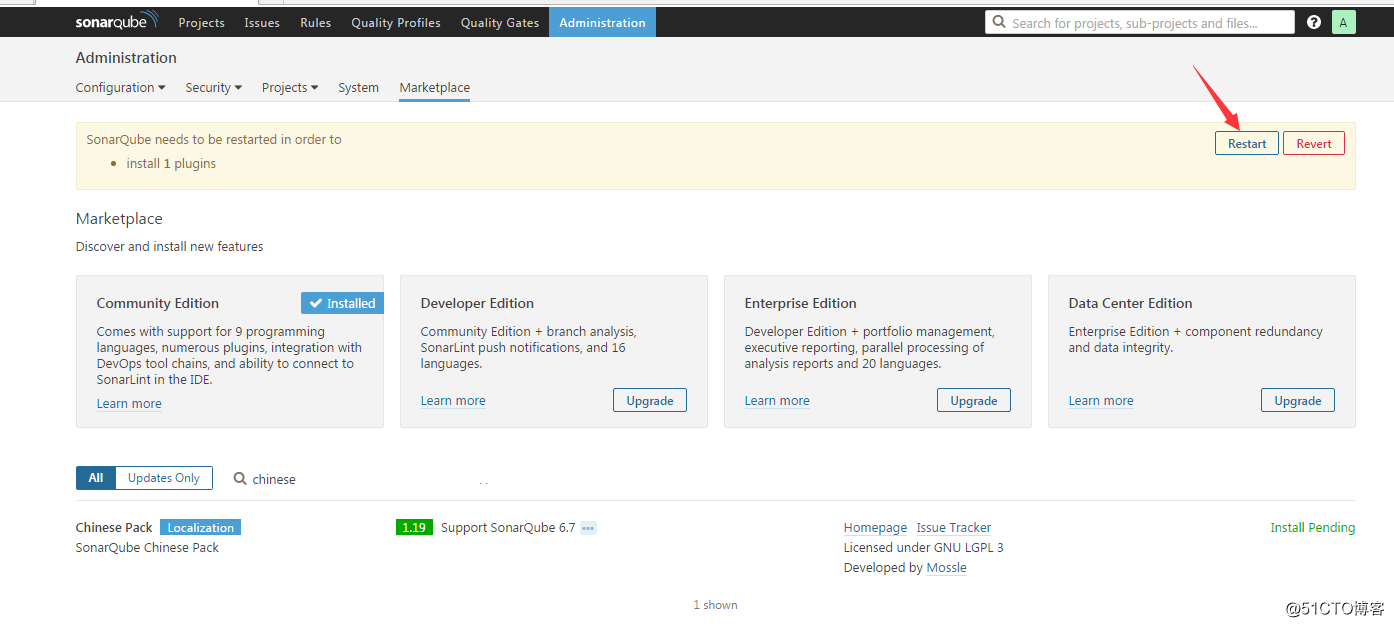
Task: Select the All plugins filter
Action: click(x=96, y=478)
